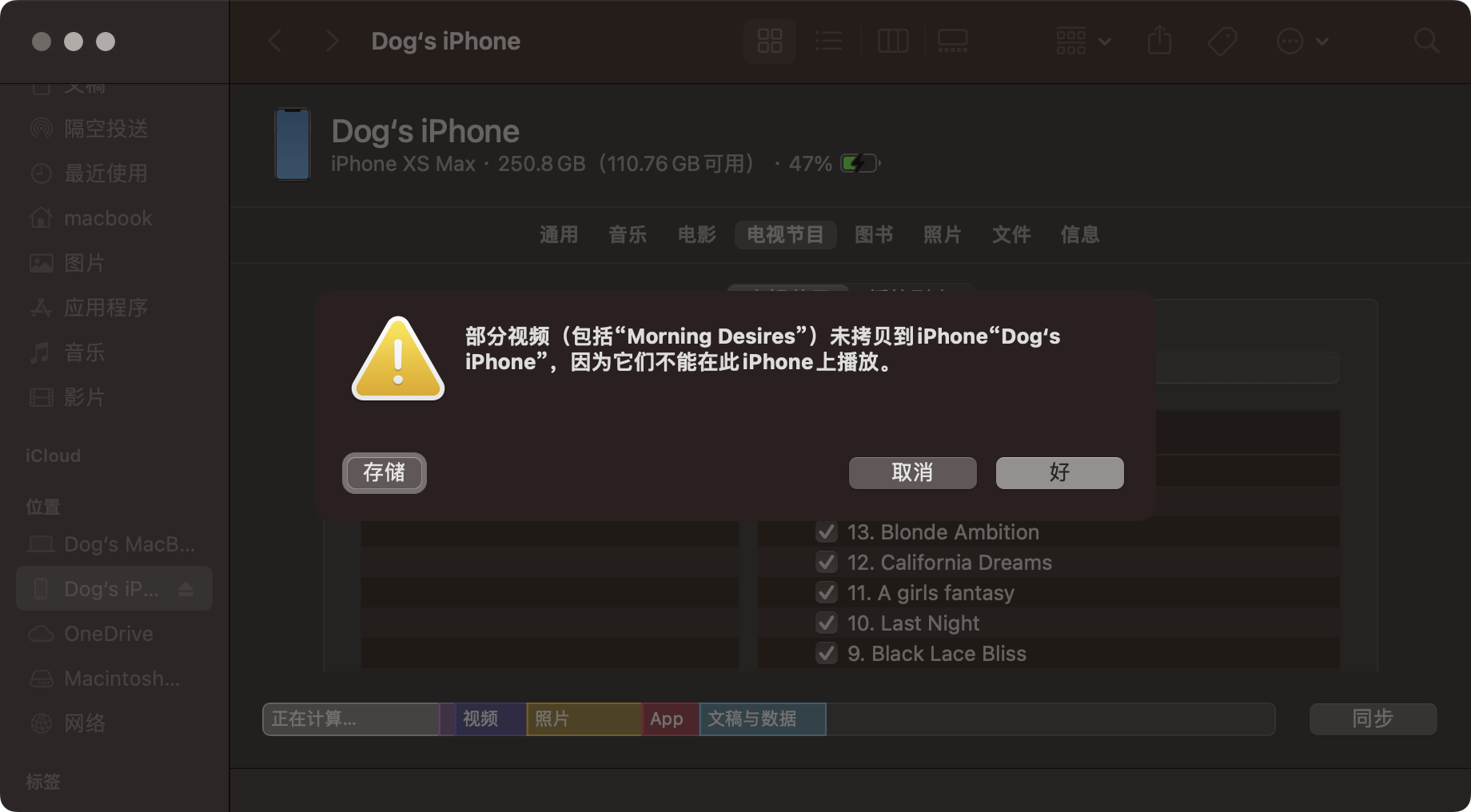Uncheck episode 13. Blonde Ambition

827,531
